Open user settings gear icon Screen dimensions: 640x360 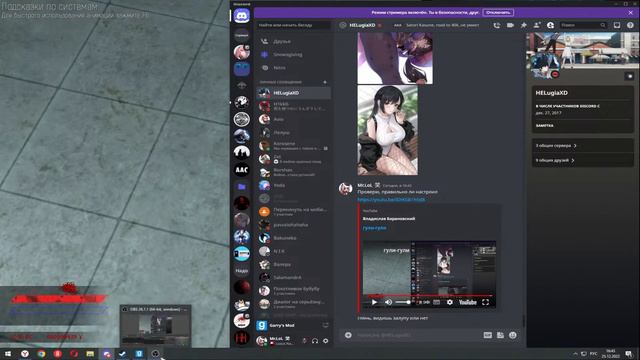click(x=325, y=340)
